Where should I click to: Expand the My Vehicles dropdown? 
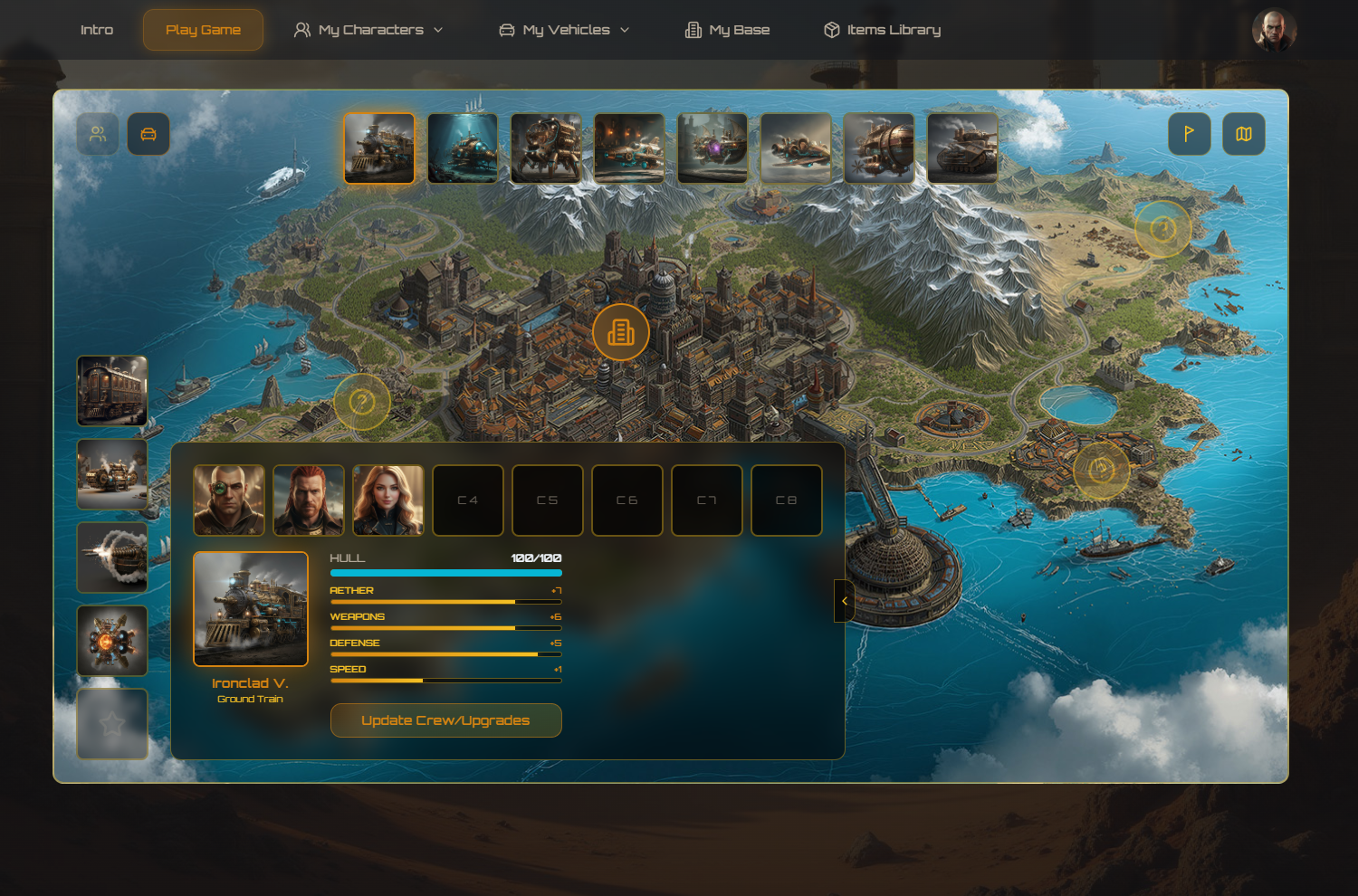[564, 30]
